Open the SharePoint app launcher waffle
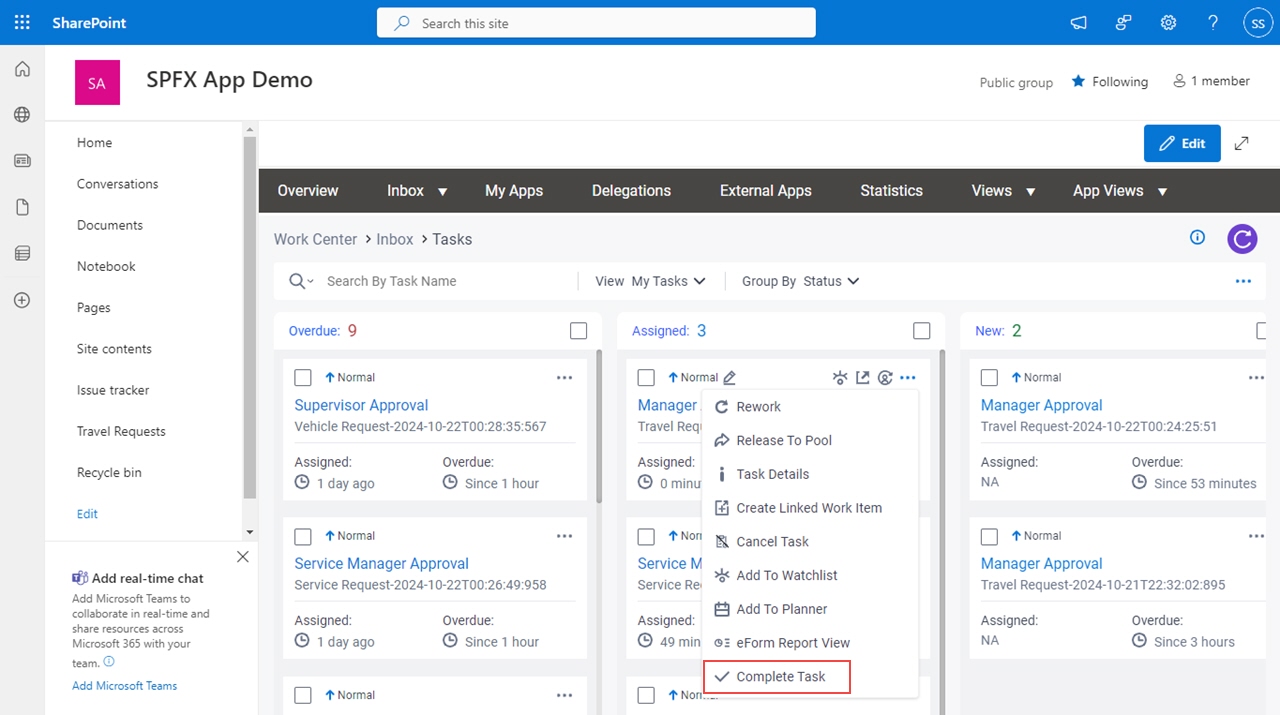This screenshot has width=1280, height=715. click(x=22, y=22)
